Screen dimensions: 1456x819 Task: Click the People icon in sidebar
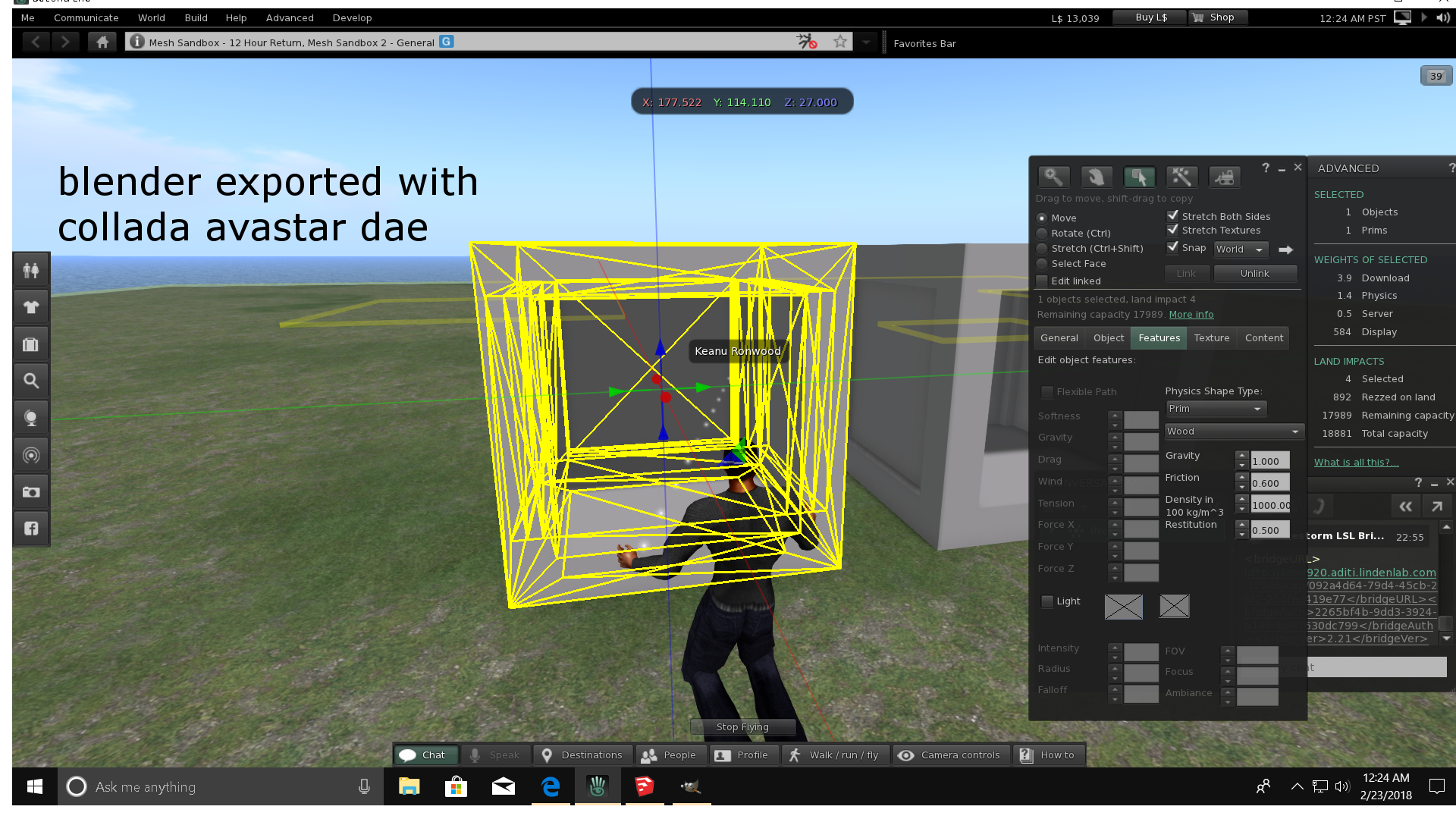click(31, 270)
